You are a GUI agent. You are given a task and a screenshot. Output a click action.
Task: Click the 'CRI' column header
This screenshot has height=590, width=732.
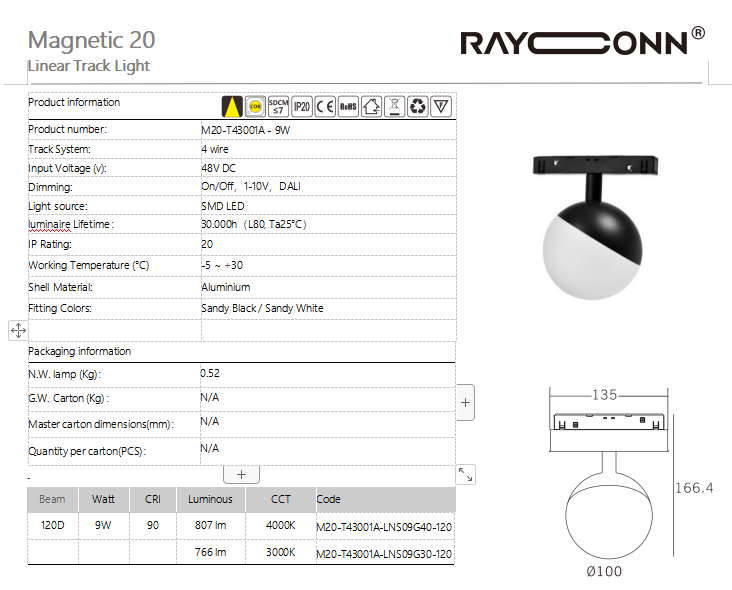[x=153, y=499]
